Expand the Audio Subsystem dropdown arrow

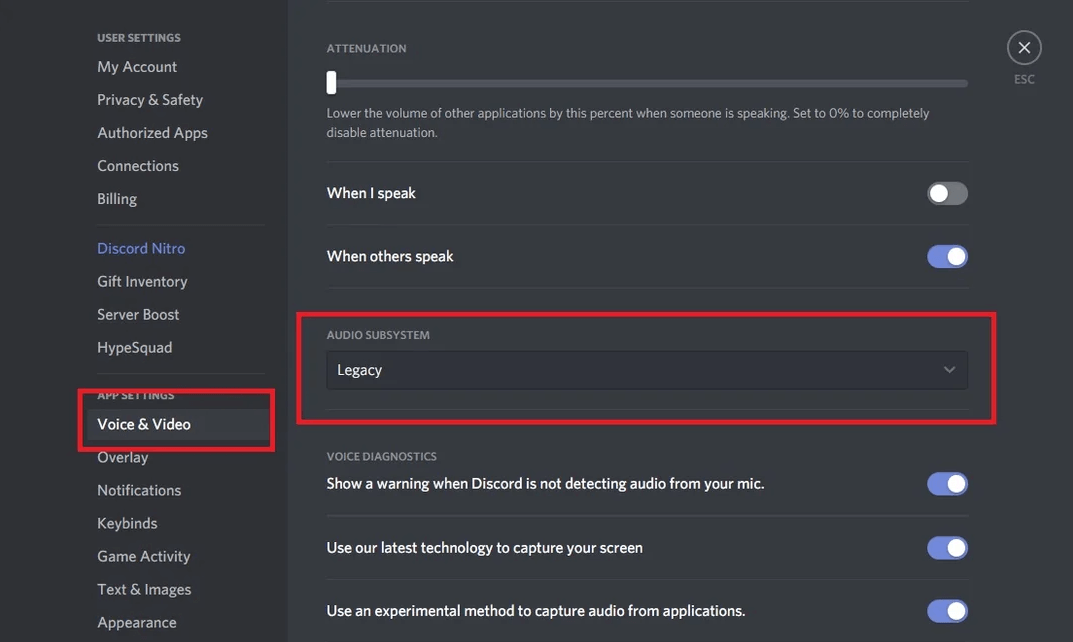pyautogui.click(x=949, y=370)
